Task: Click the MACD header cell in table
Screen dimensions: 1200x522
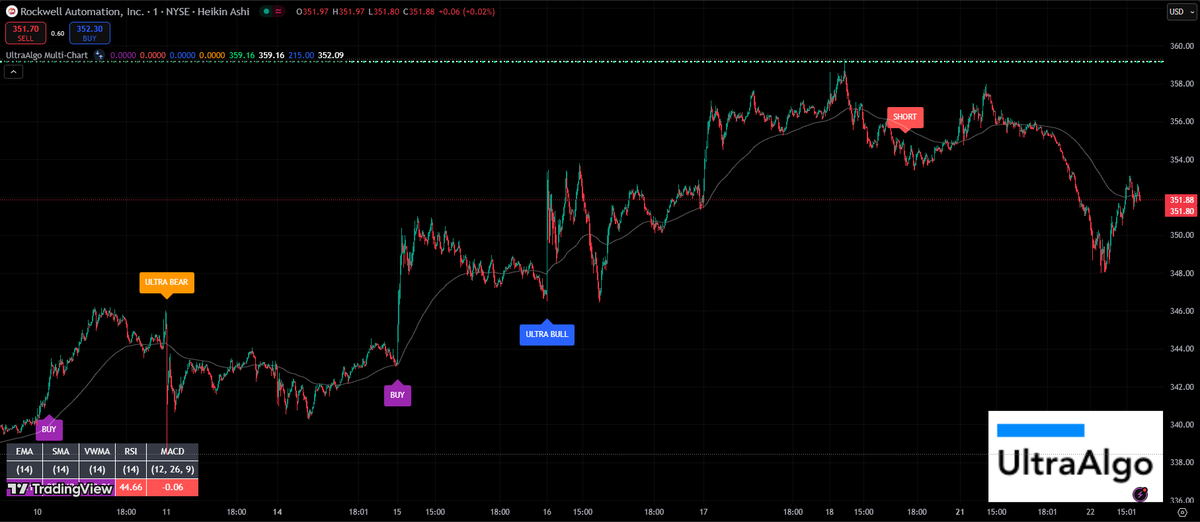Action: [x=173, y=452]
